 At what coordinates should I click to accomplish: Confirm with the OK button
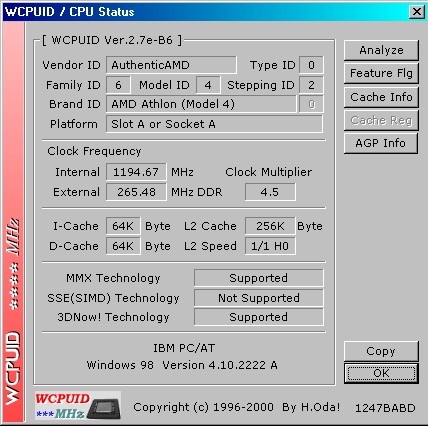click(x=381, y=373)
